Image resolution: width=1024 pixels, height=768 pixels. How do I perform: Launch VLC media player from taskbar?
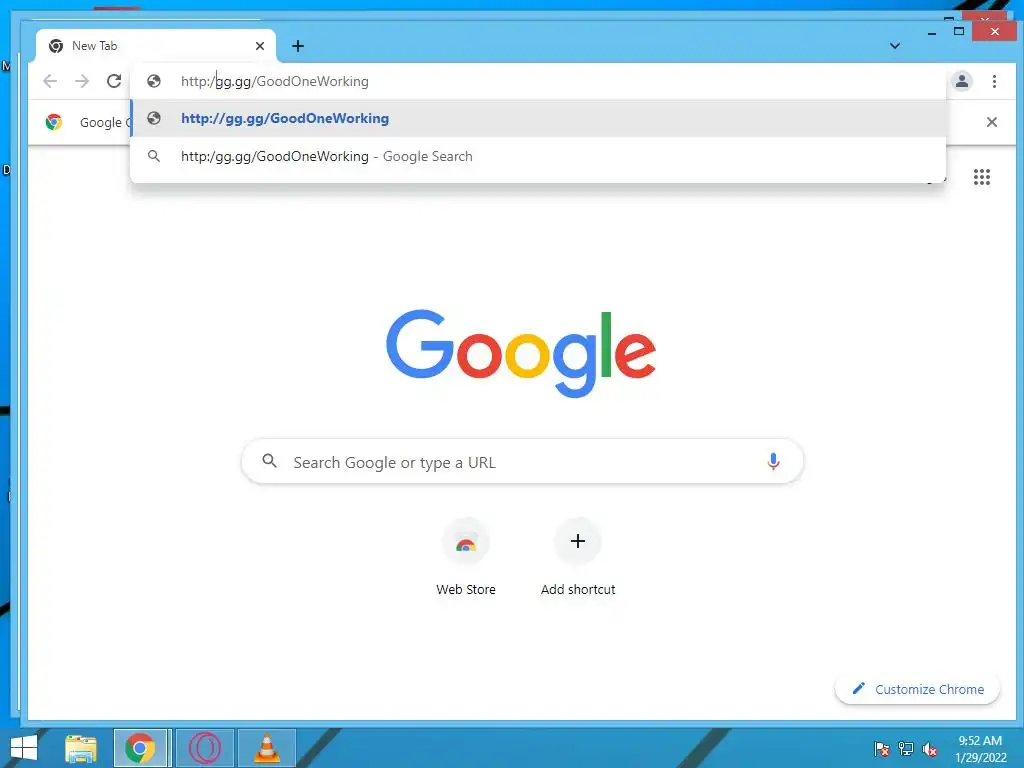coord(267,748)
